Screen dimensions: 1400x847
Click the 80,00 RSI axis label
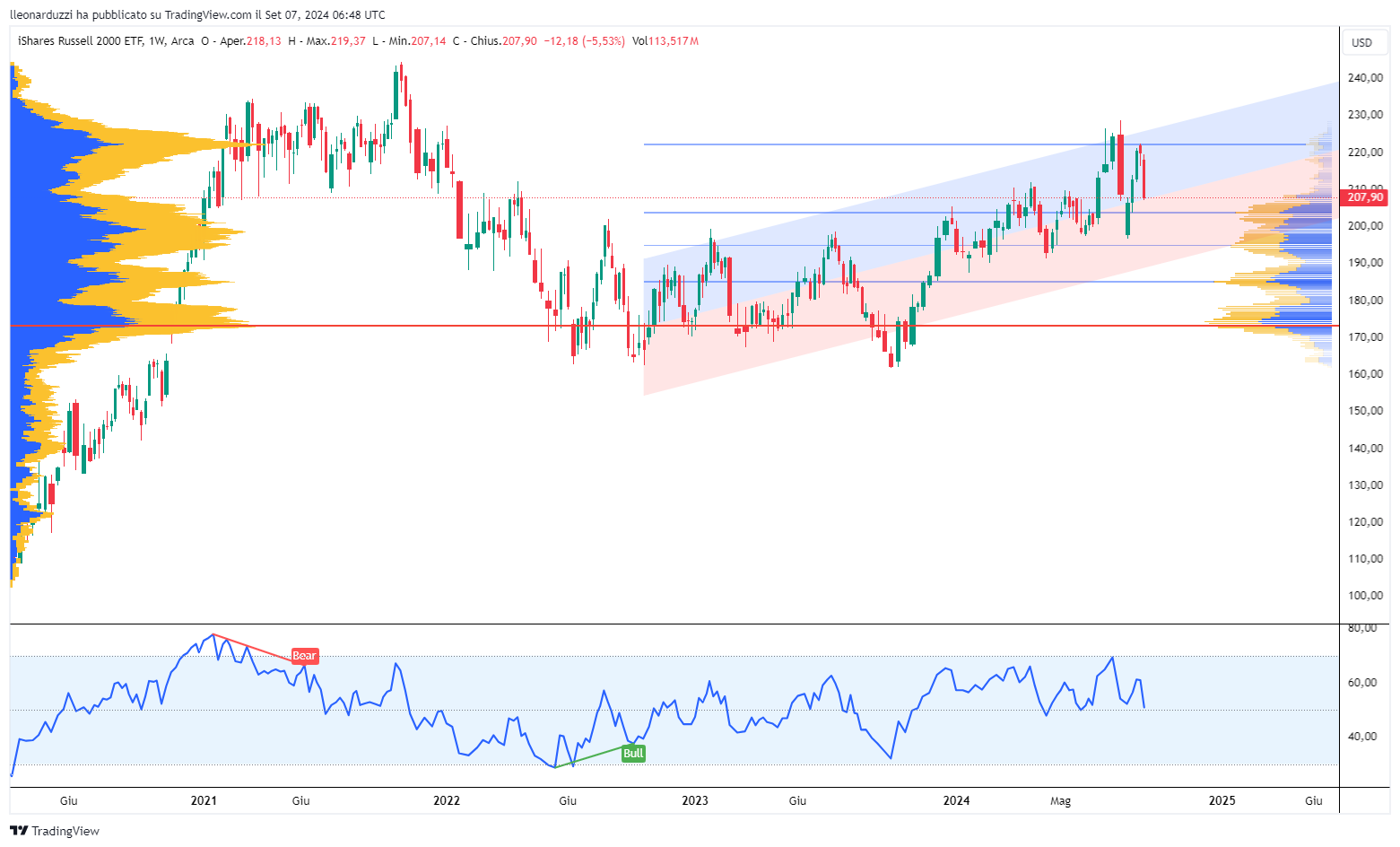(1362, 628)
